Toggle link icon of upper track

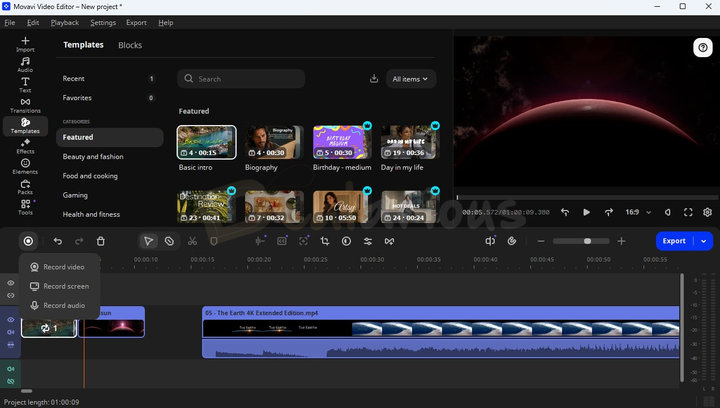pyautogui.click(x=11, y=296)
